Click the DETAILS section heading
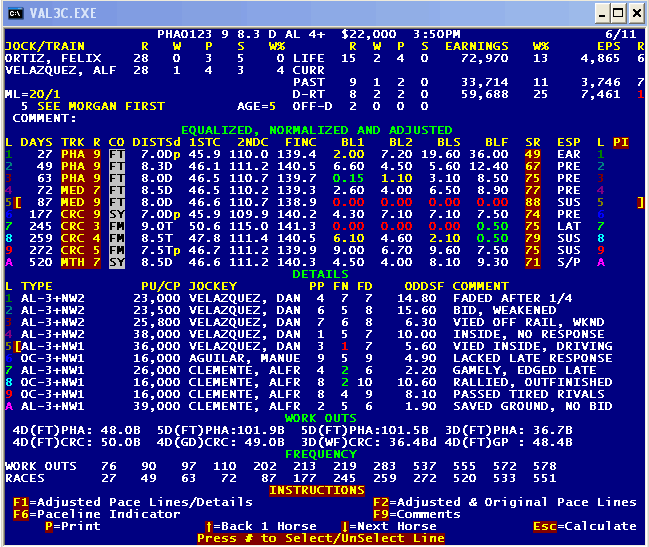The image size is (649, 547). [x=321, y=274]
